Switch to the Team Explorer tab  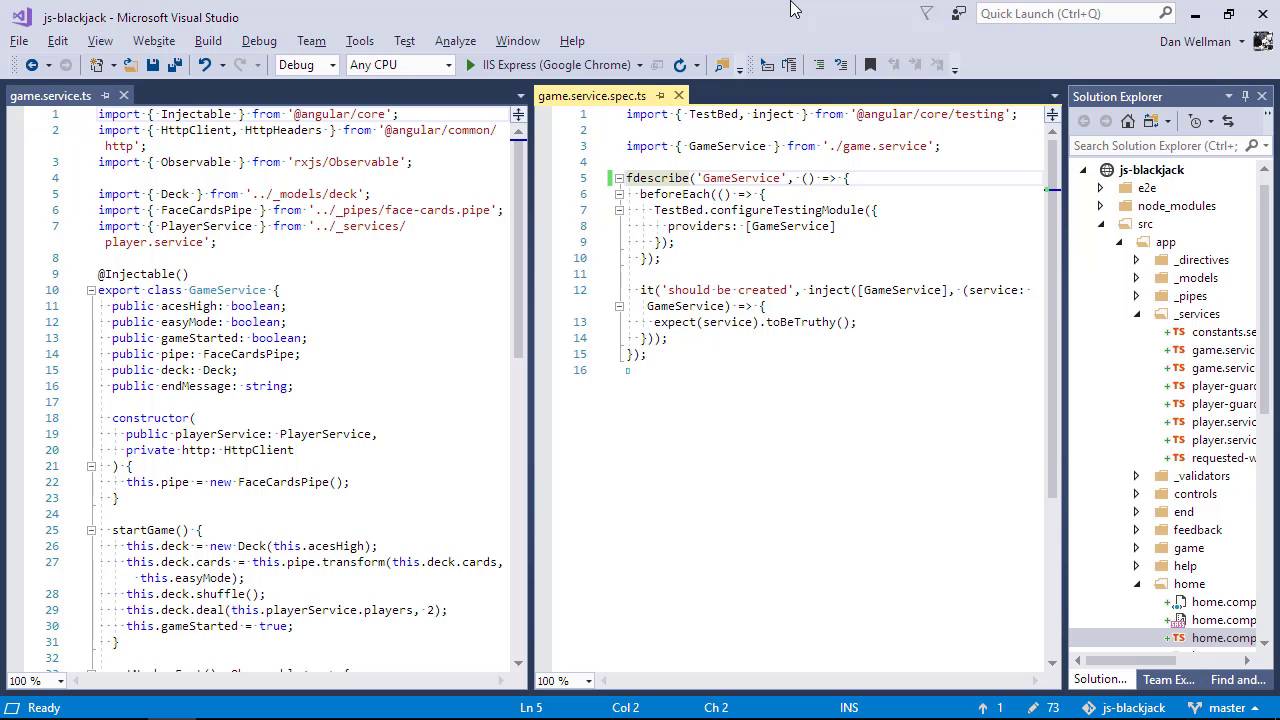pos(1168,679)
